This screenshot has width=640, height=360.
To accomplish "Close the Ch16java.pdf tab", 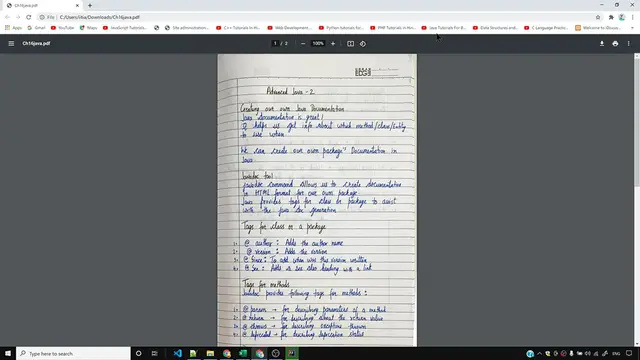I will pyautogui.click(x=77, y=5).
